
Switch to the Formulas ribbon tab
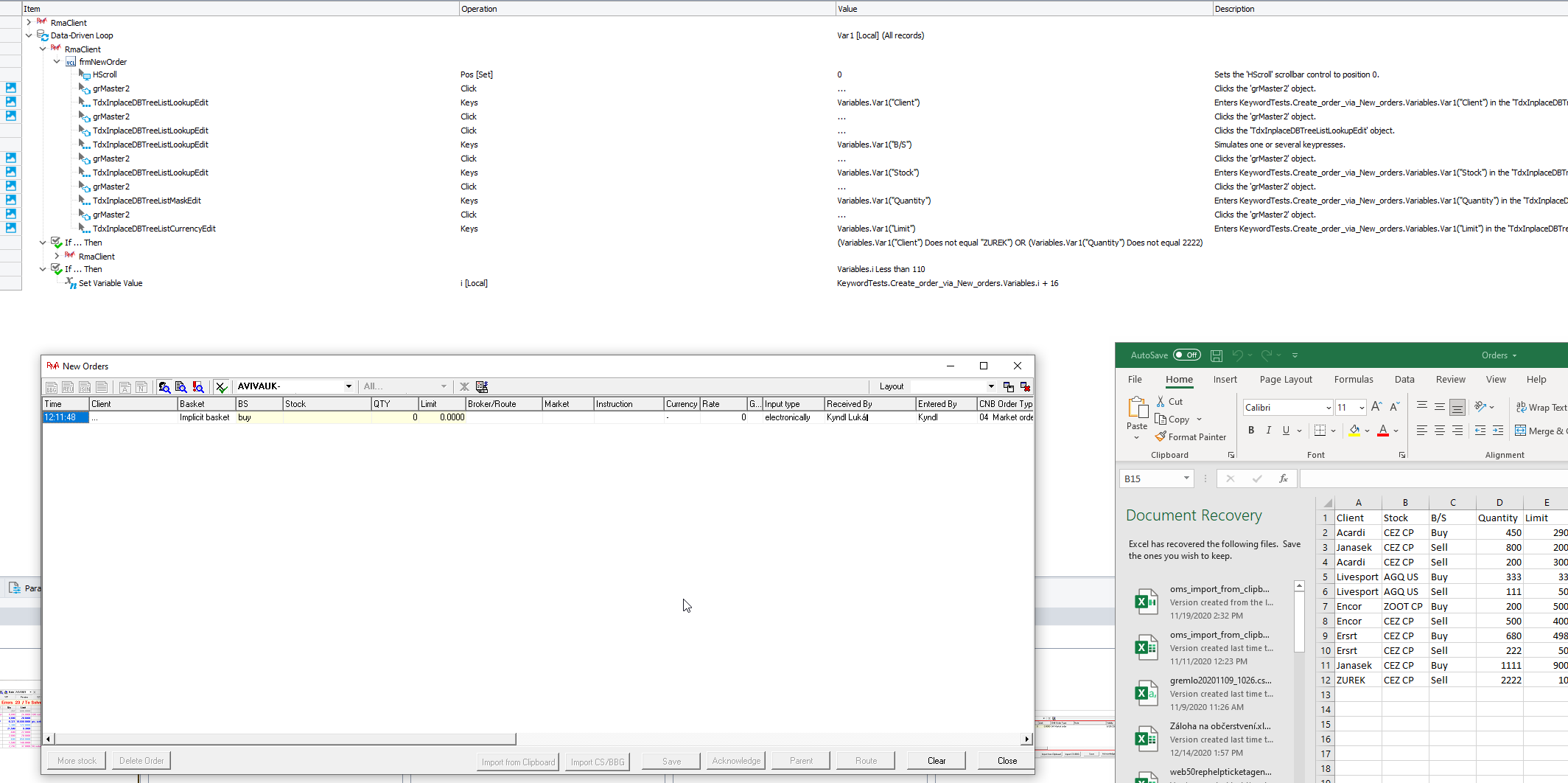[1353, 380]
